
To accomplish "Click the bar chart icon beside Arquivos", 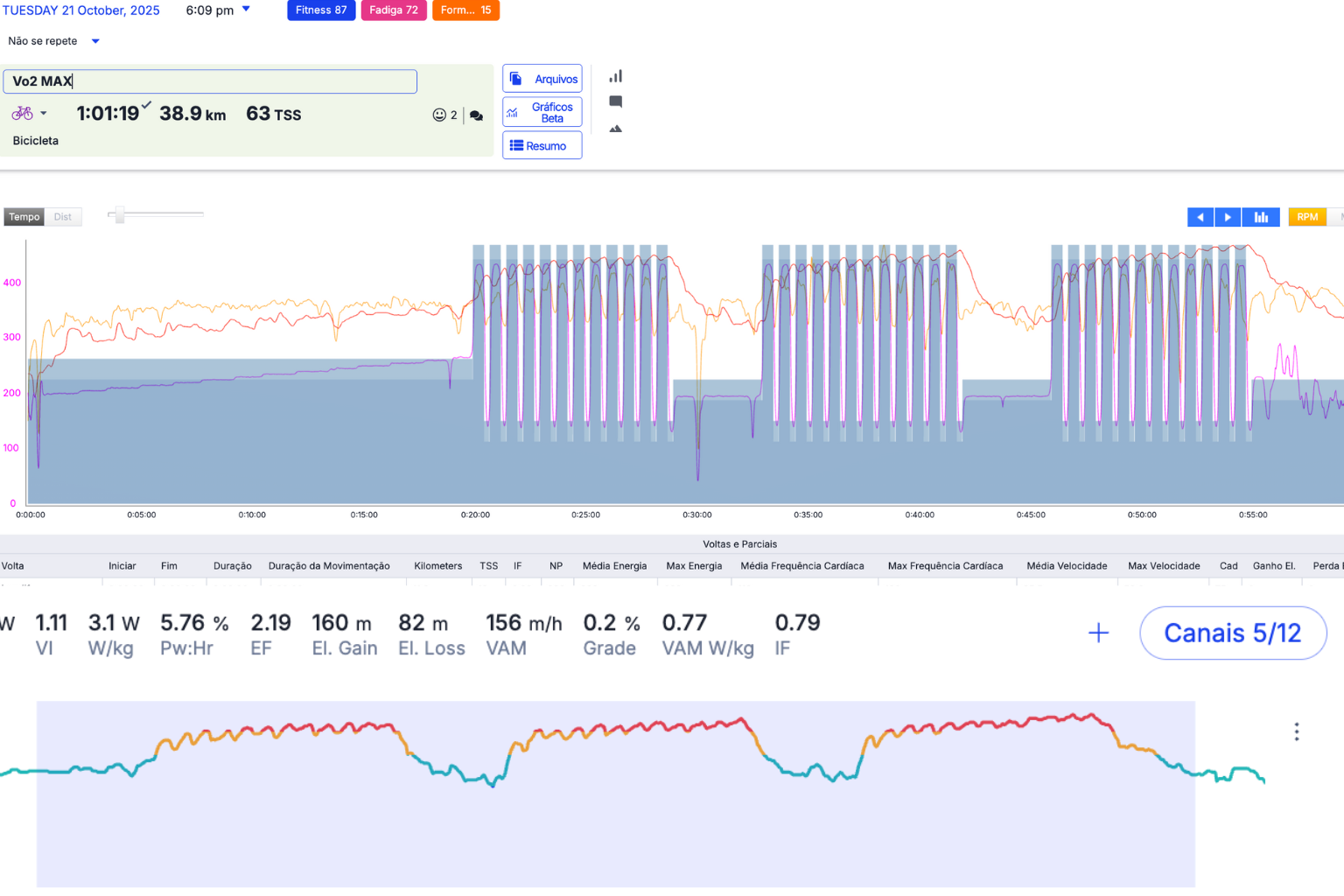I will (615, 76).
